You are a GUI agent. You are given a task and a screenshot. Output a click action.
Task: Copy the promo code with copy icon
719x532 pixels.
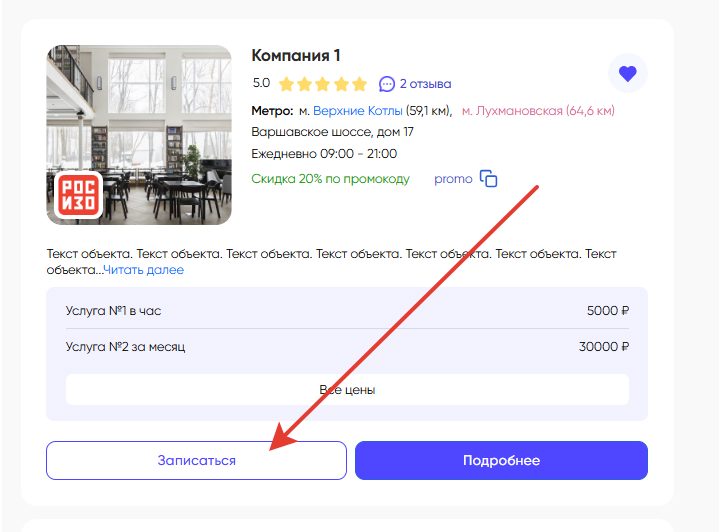[488, 179]
